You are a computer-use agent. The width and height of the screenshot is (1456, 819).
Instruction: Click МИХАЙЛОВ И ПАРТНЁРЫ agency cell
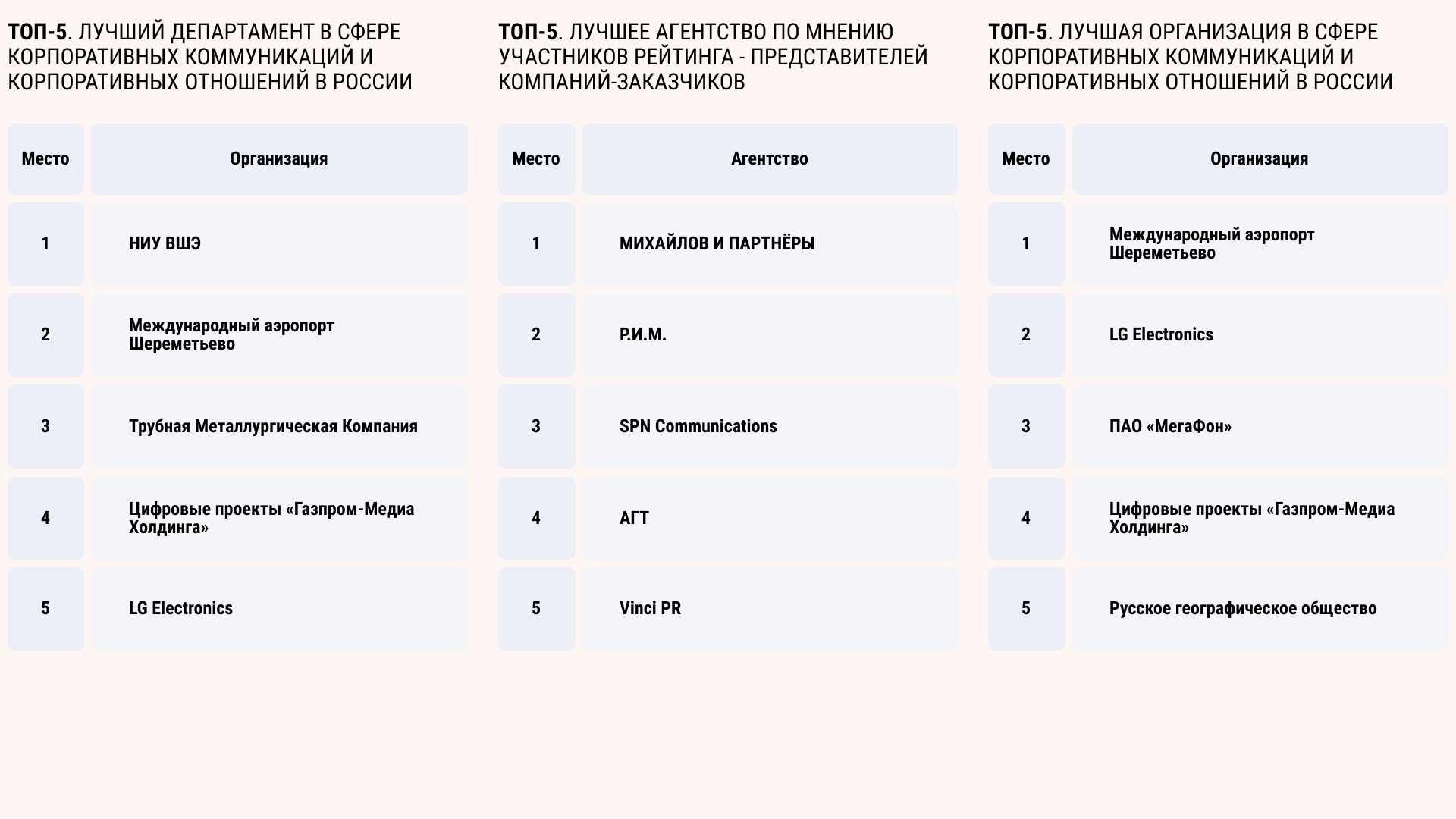pyautogui.click(x=717, y=243)
